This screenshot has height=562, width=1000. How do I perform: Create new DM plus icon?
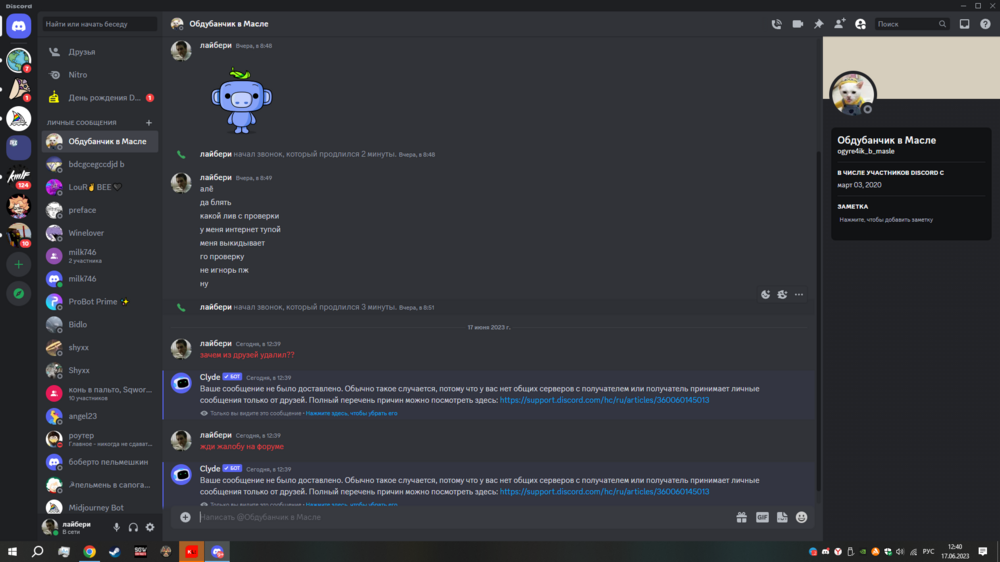(149, 122)
